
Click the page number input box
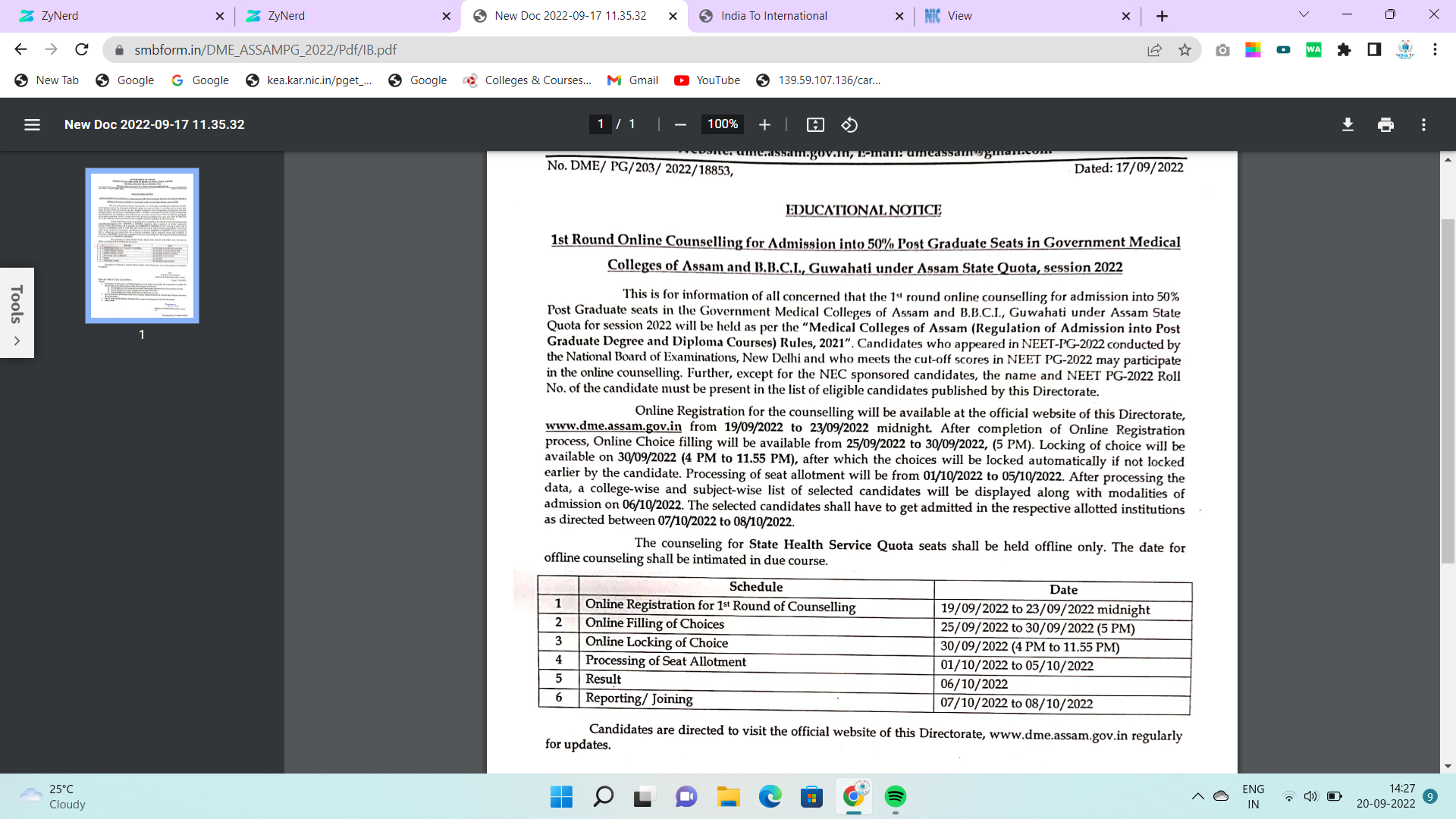coord(601,124)
